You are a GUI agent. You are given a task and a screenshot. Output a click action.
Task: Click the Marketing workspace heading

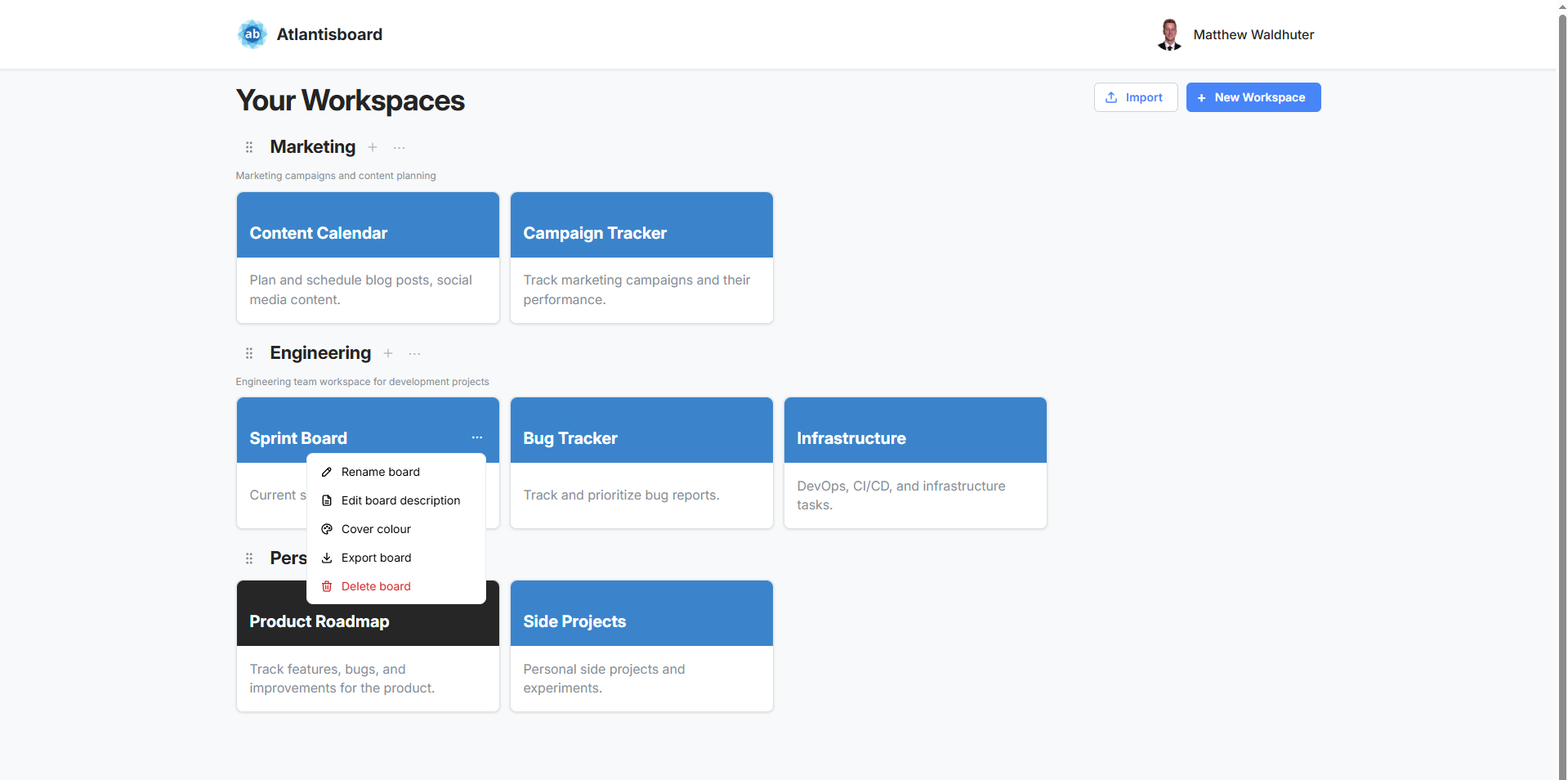coord(313,147)
